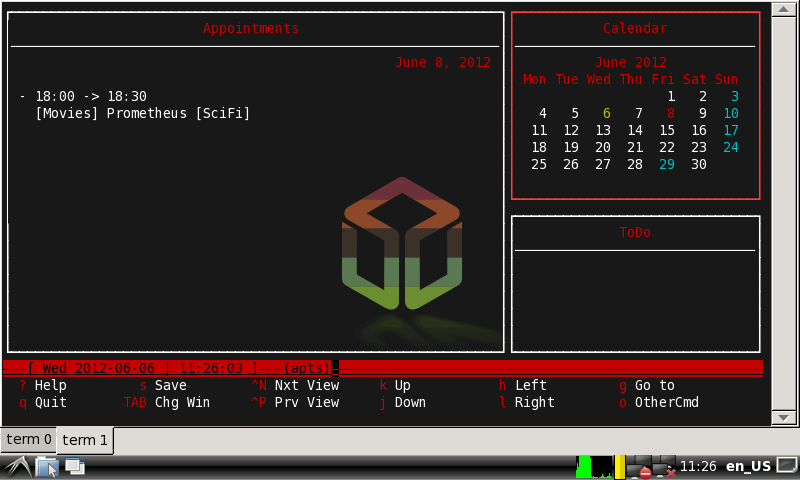Click the taskbar clock showing 11:26
The width and height of the screenshot is (800, 480).
click(698, 466)
